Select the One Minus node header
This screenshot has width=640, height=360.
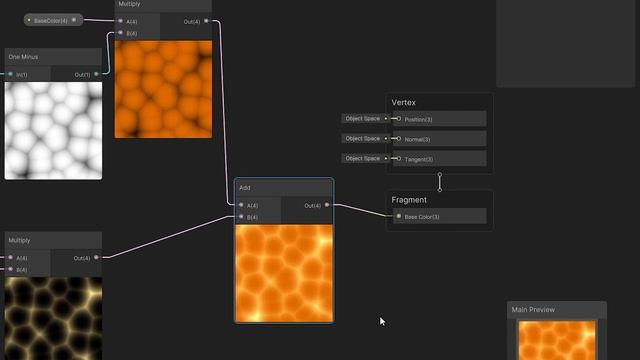point(53,57)
